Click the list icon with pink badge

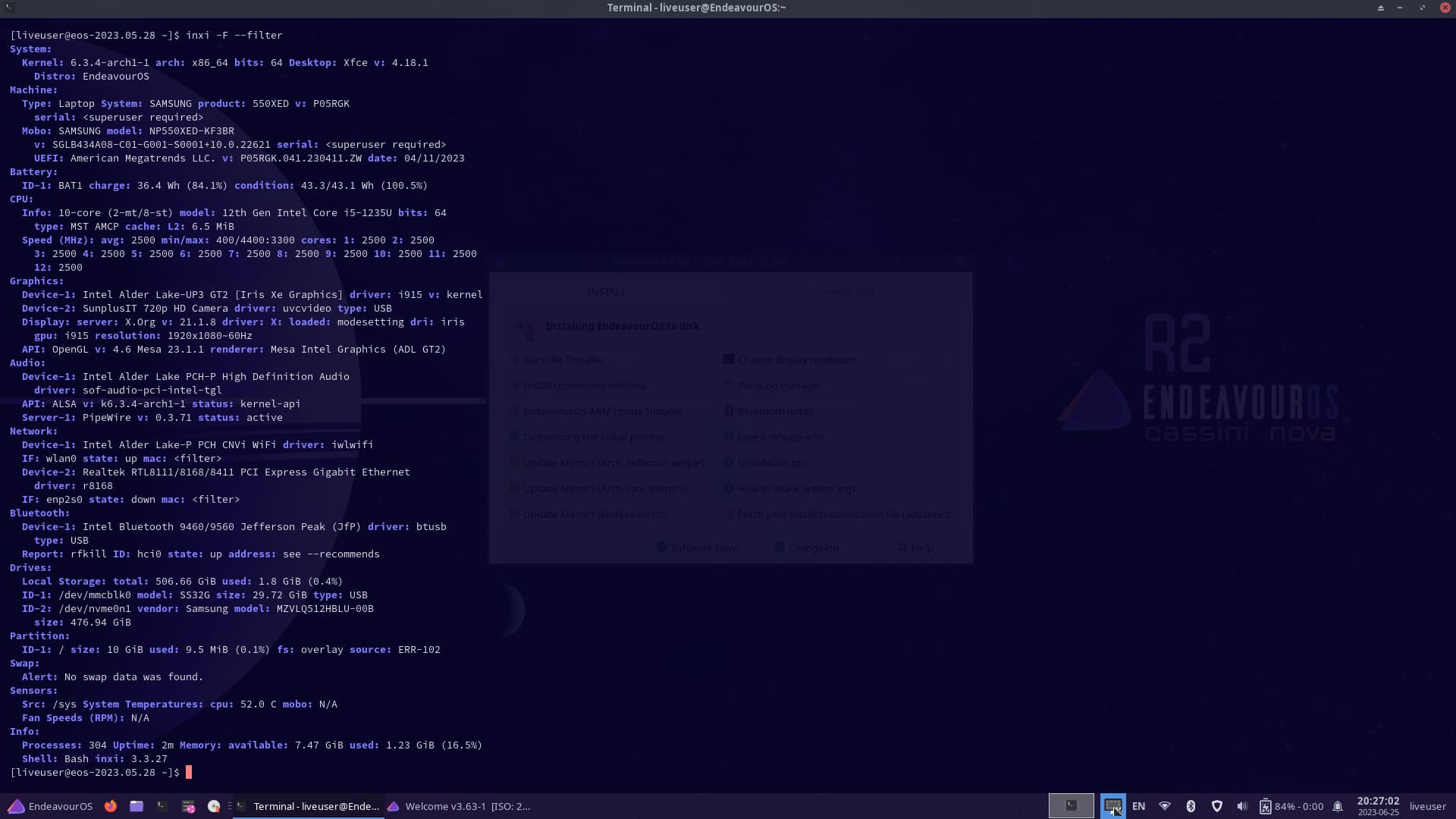click(188, 806)
